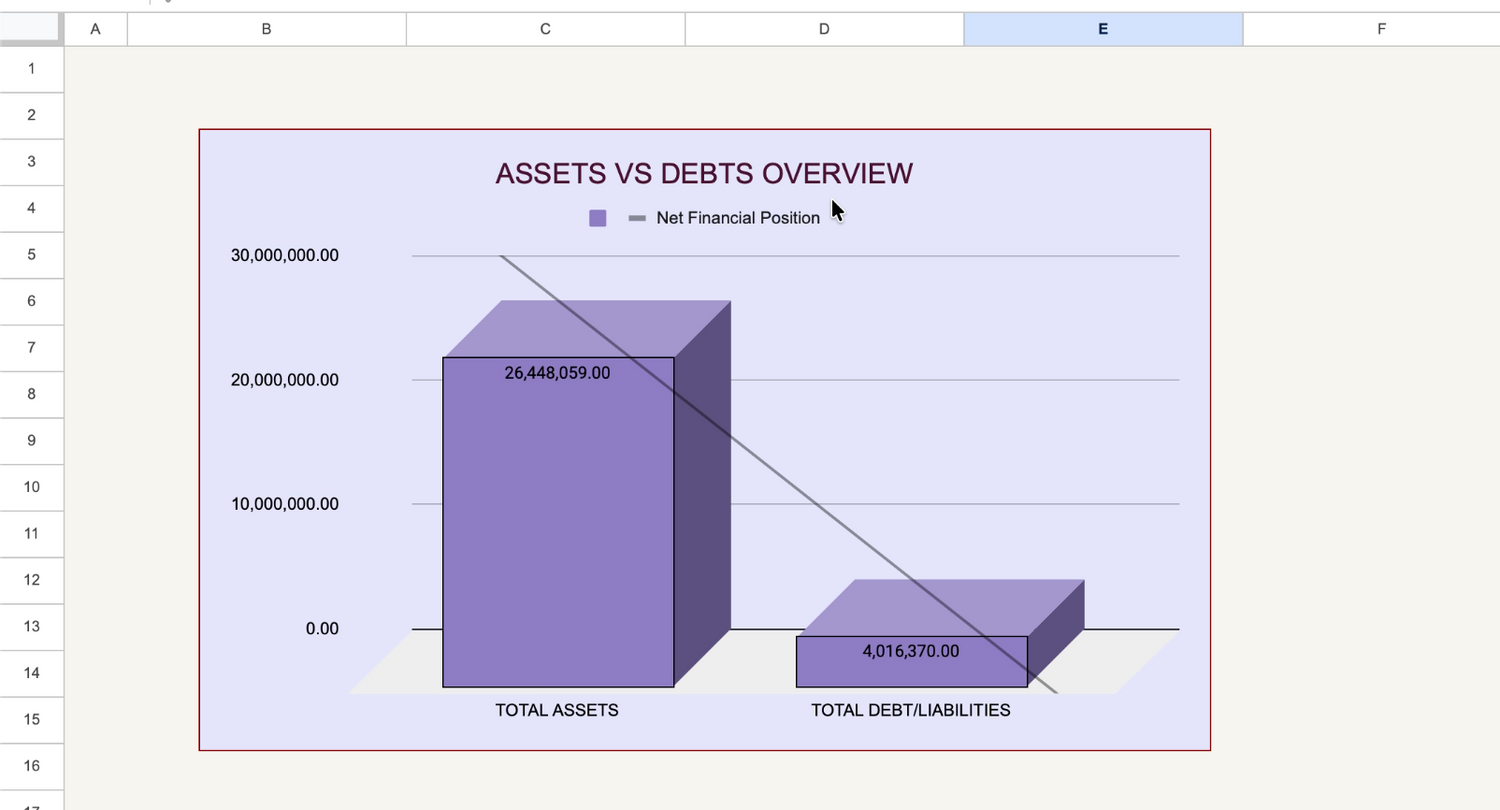
Task: Select column B header
Action: pyautogui.click(x=266, y=30)
